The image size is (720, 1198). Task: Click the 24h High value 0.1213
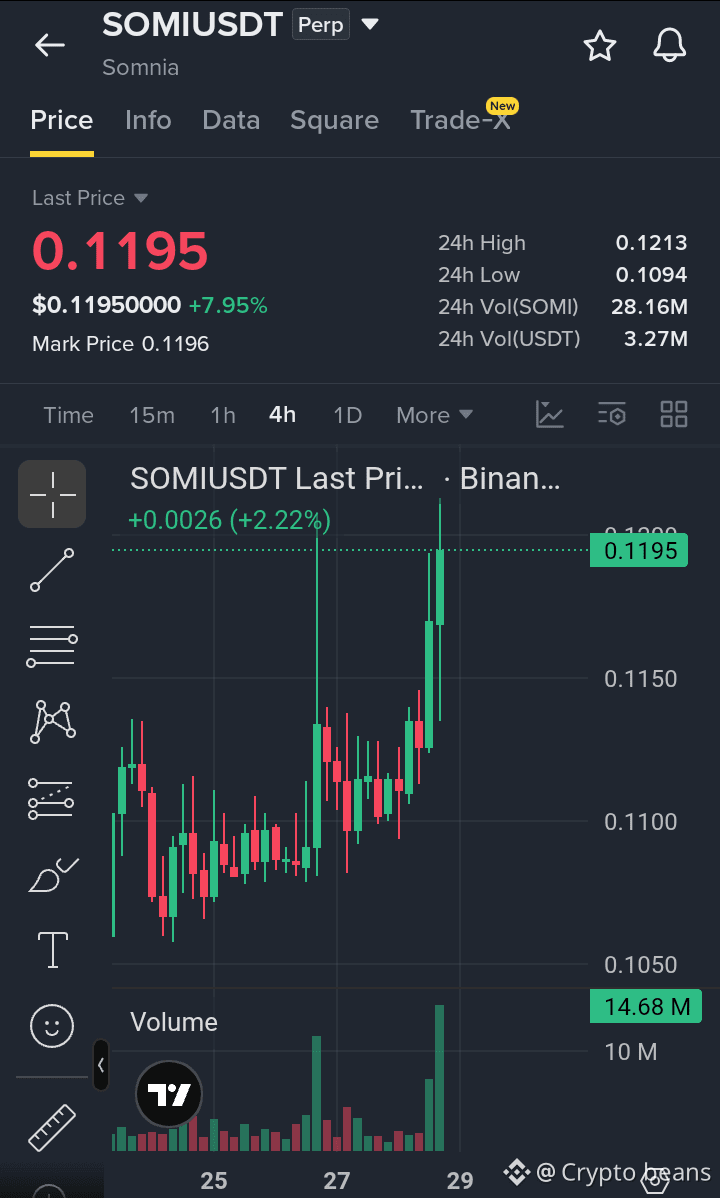[x=651, y=243]
